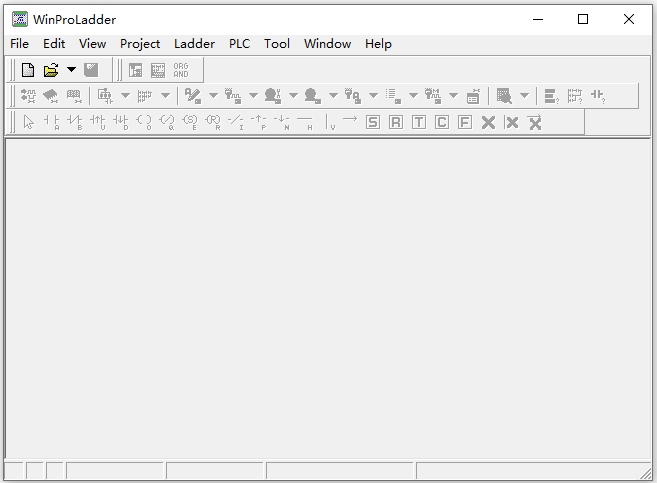657x483 pixels.
Task: Expand dropdown beside the list lines icon
Action: point(413,96)
